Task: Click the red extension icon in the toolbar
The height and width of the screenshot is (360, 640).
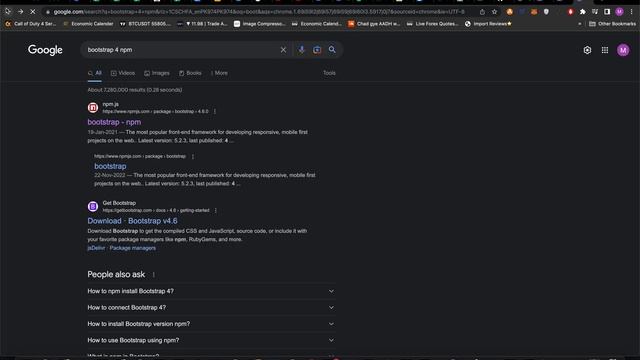Action: [x=570, y=12]
